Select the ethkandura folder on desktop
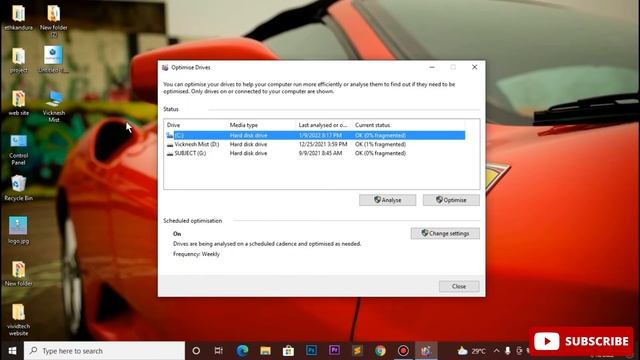 (18, 18)
